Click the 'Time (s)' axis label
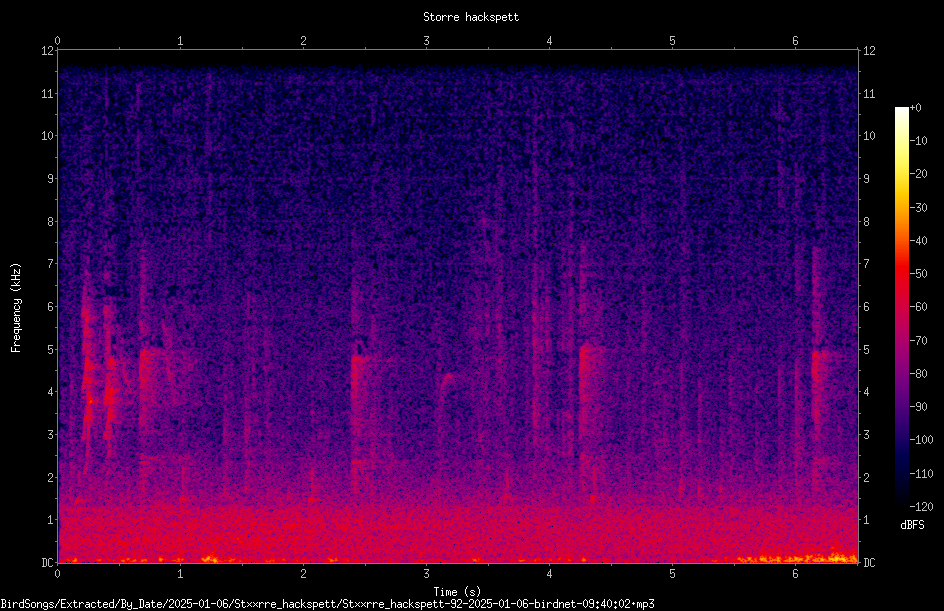 coord(457,592)
